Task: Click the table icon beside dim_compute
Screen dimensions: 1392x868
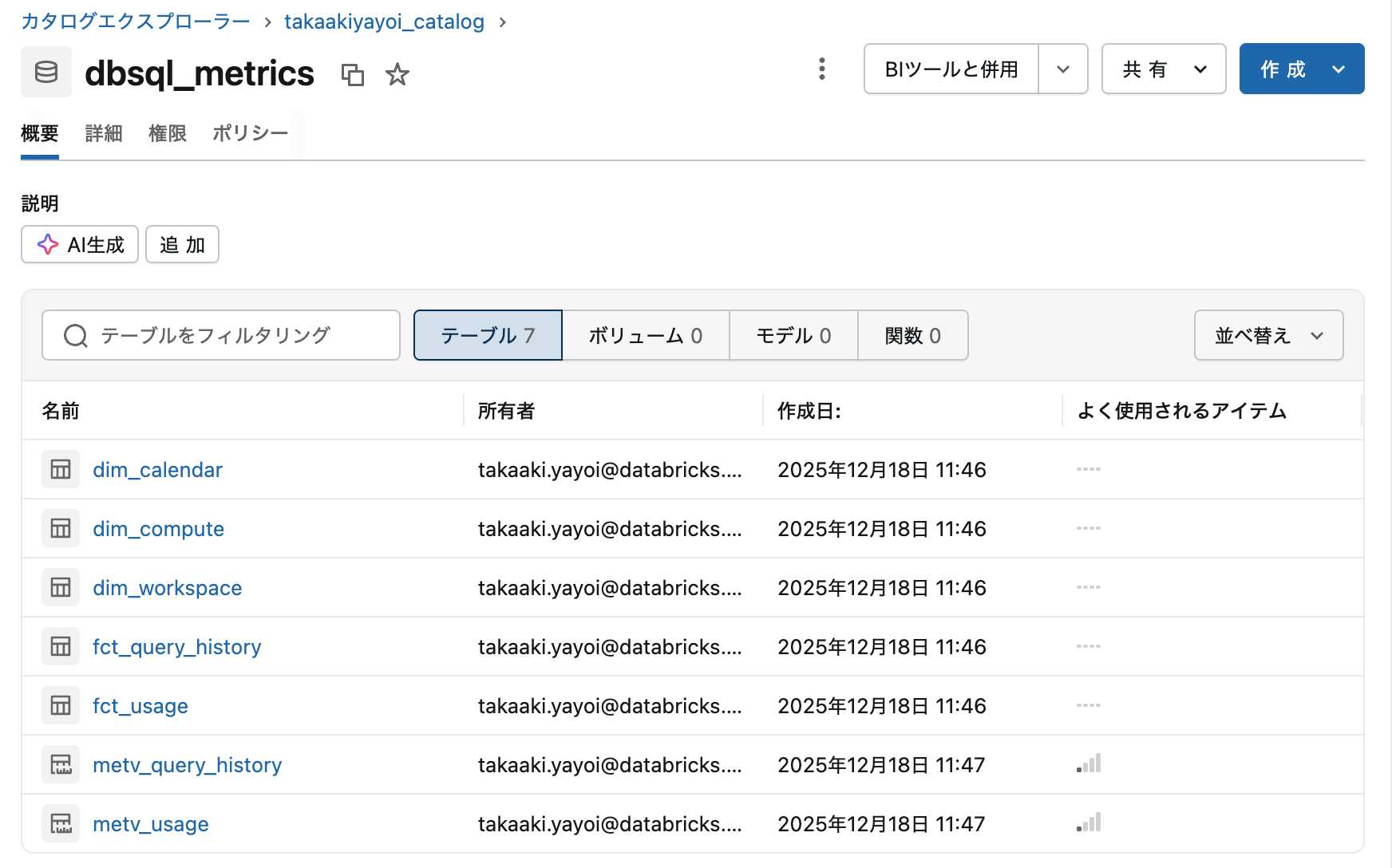Action: (60, 528)
